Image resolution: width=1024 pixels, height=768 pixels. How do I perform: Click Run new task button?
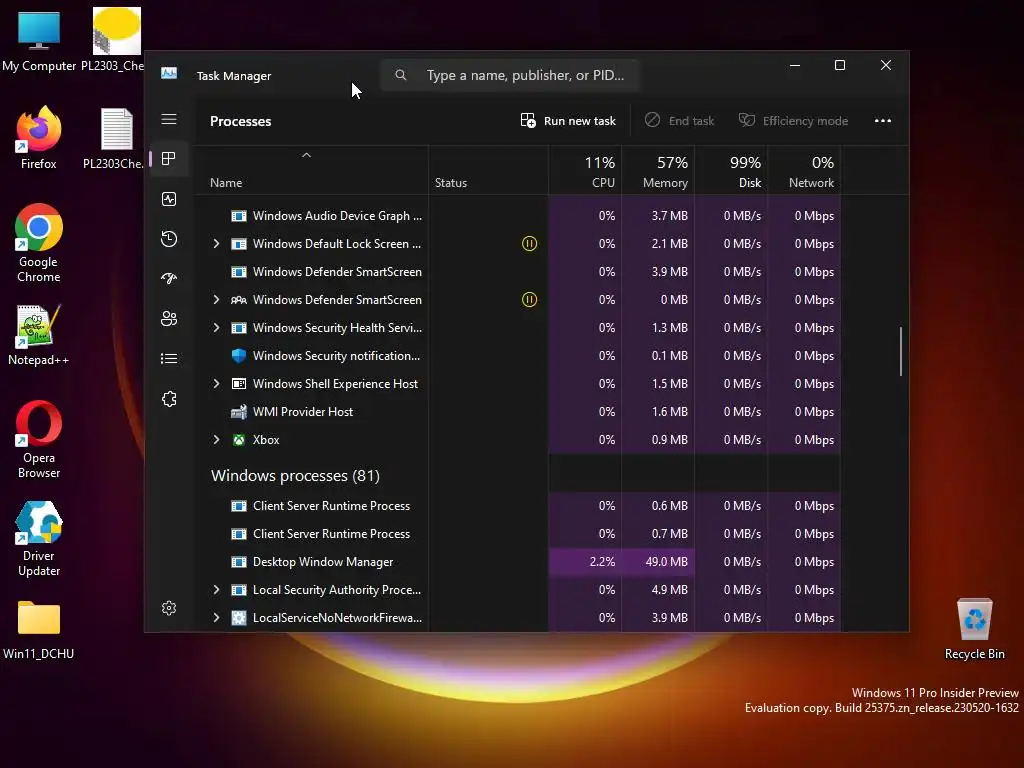568,121
